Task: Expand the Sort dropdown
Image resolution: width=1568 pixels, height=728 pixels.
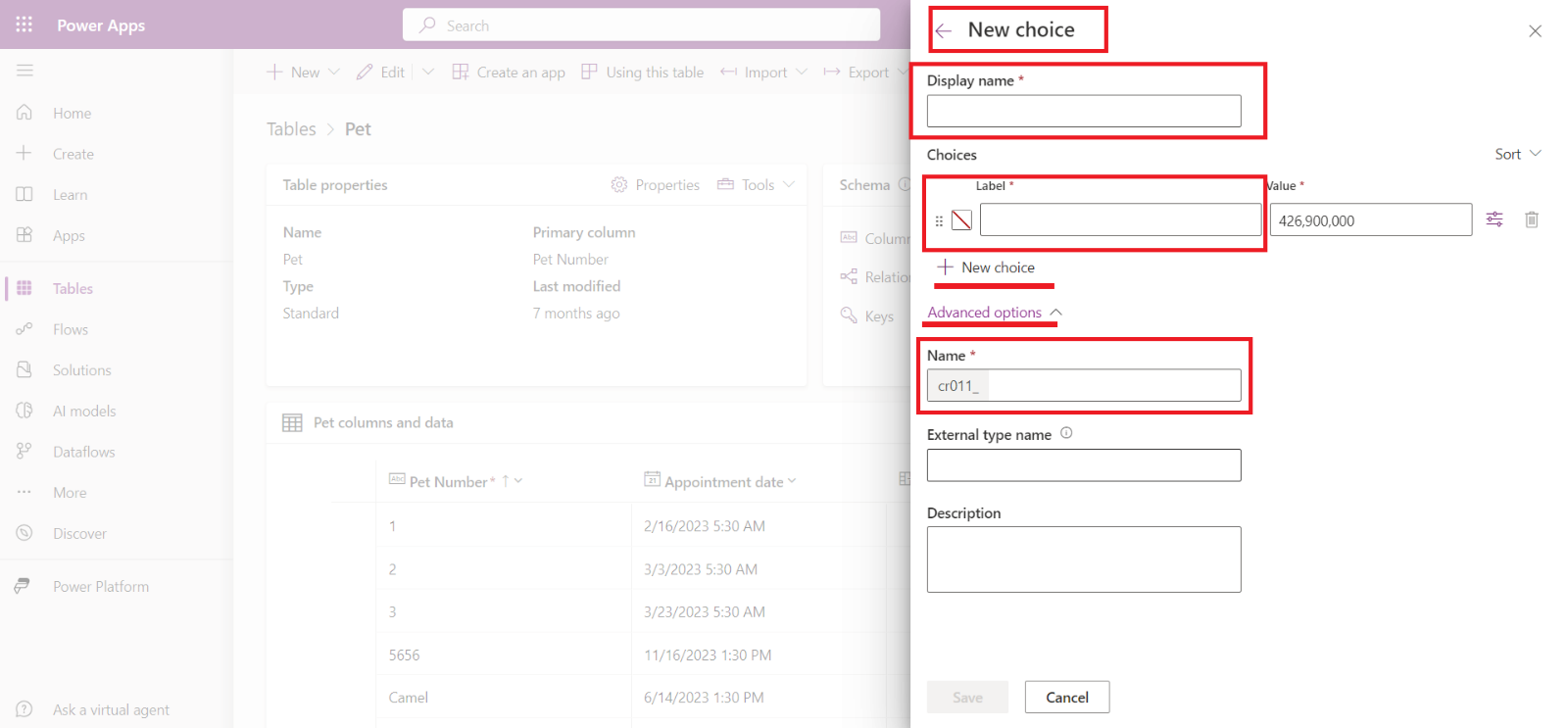Action: [1517, 154]
